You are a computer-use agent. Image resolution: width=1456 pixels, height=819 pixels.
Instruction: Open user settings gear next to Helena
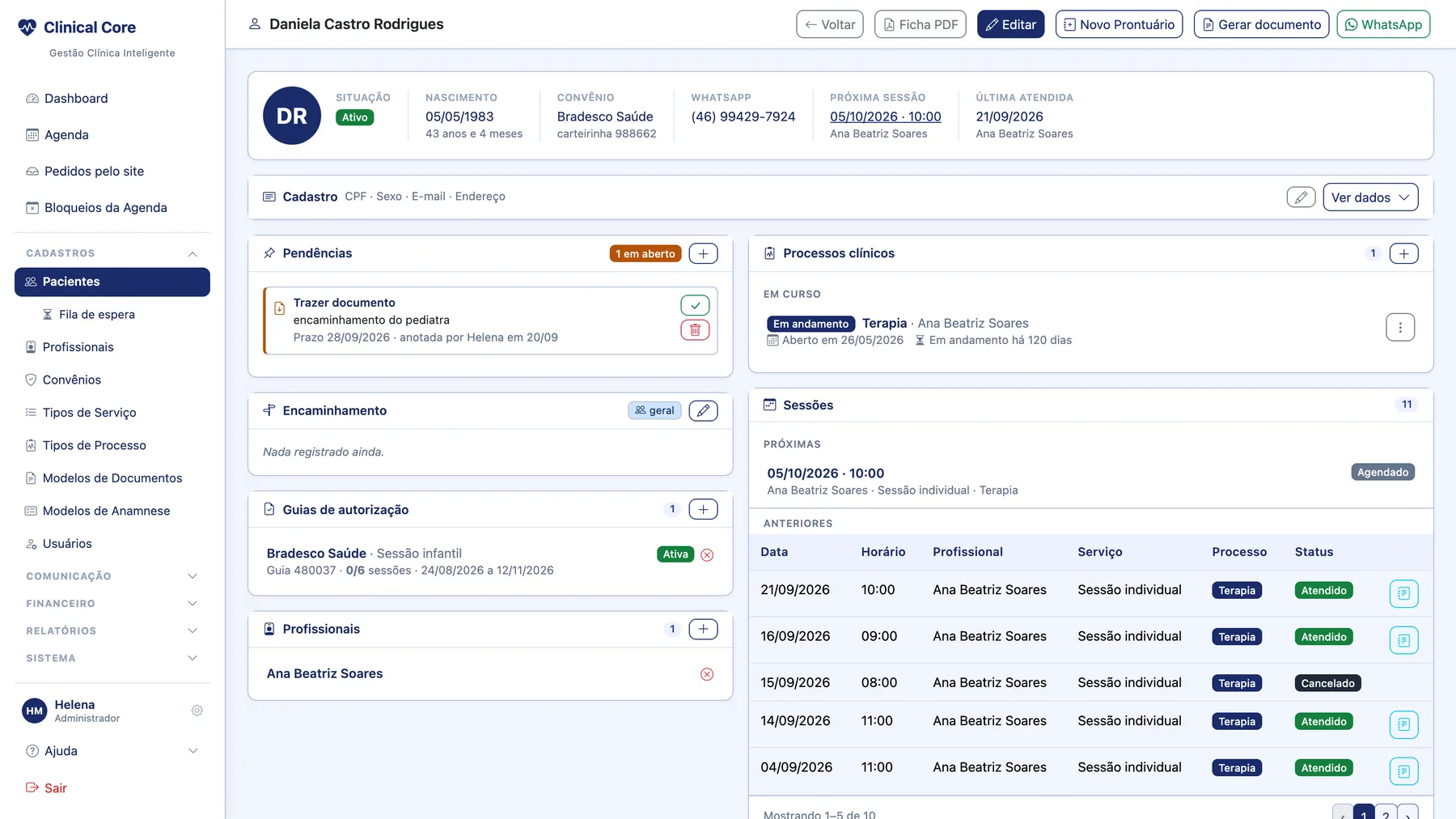(197, 711)
